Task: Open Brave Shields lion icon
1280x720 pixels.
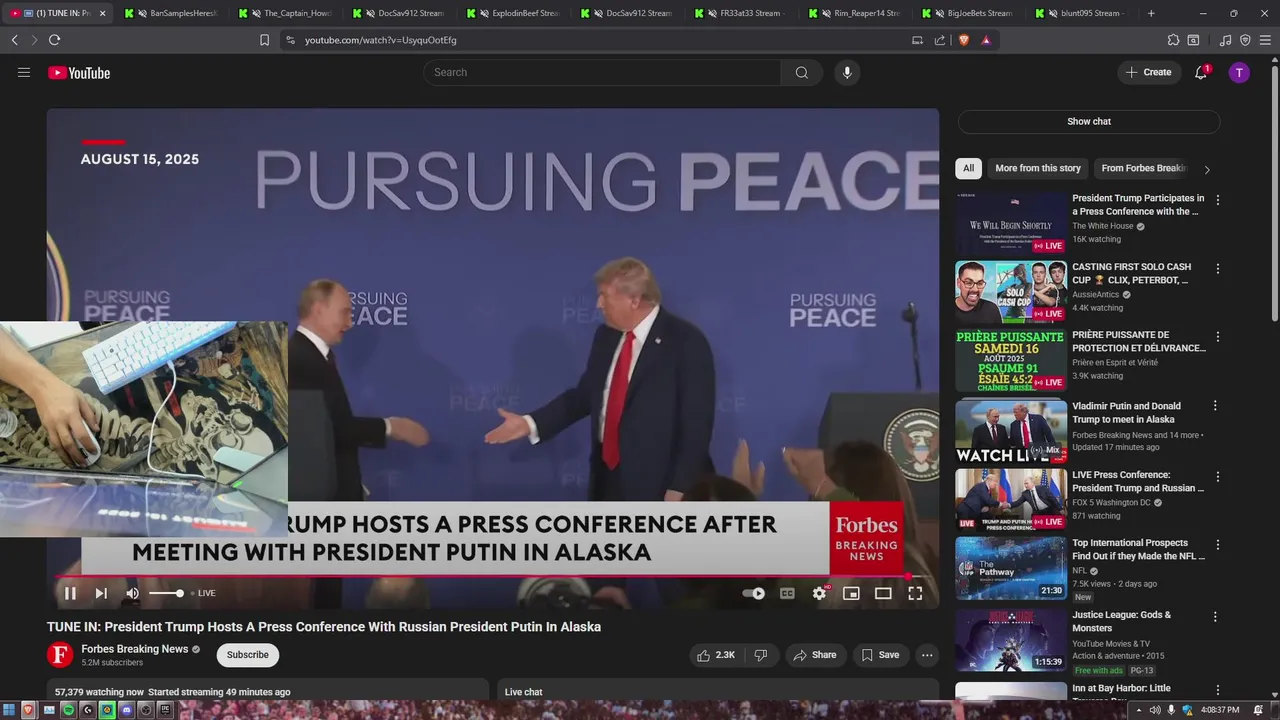Action: 964,40
